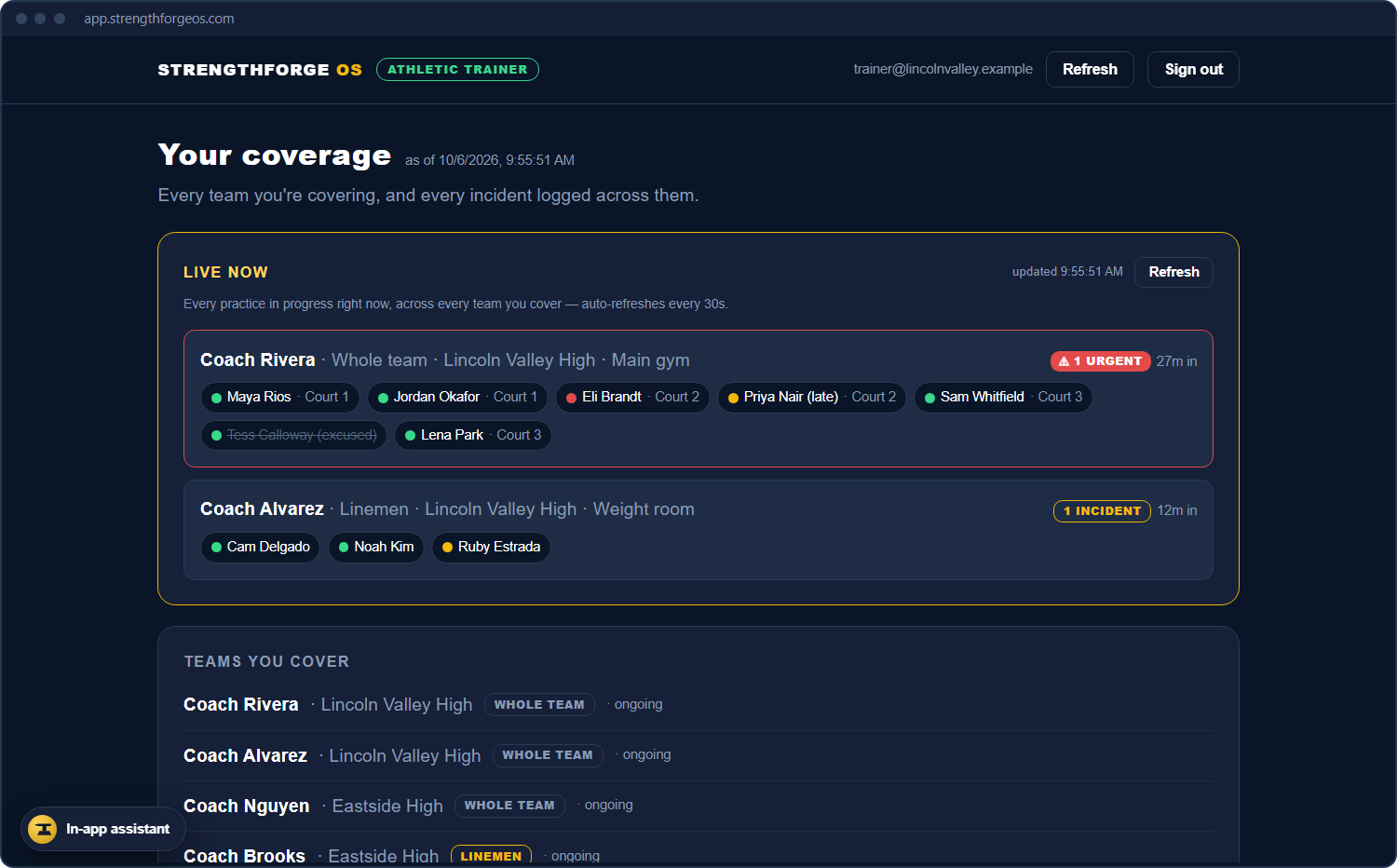
Task: Click the 1 INCIDENT badge for Coach Alvarez
Action: [x=1102, y=511]
